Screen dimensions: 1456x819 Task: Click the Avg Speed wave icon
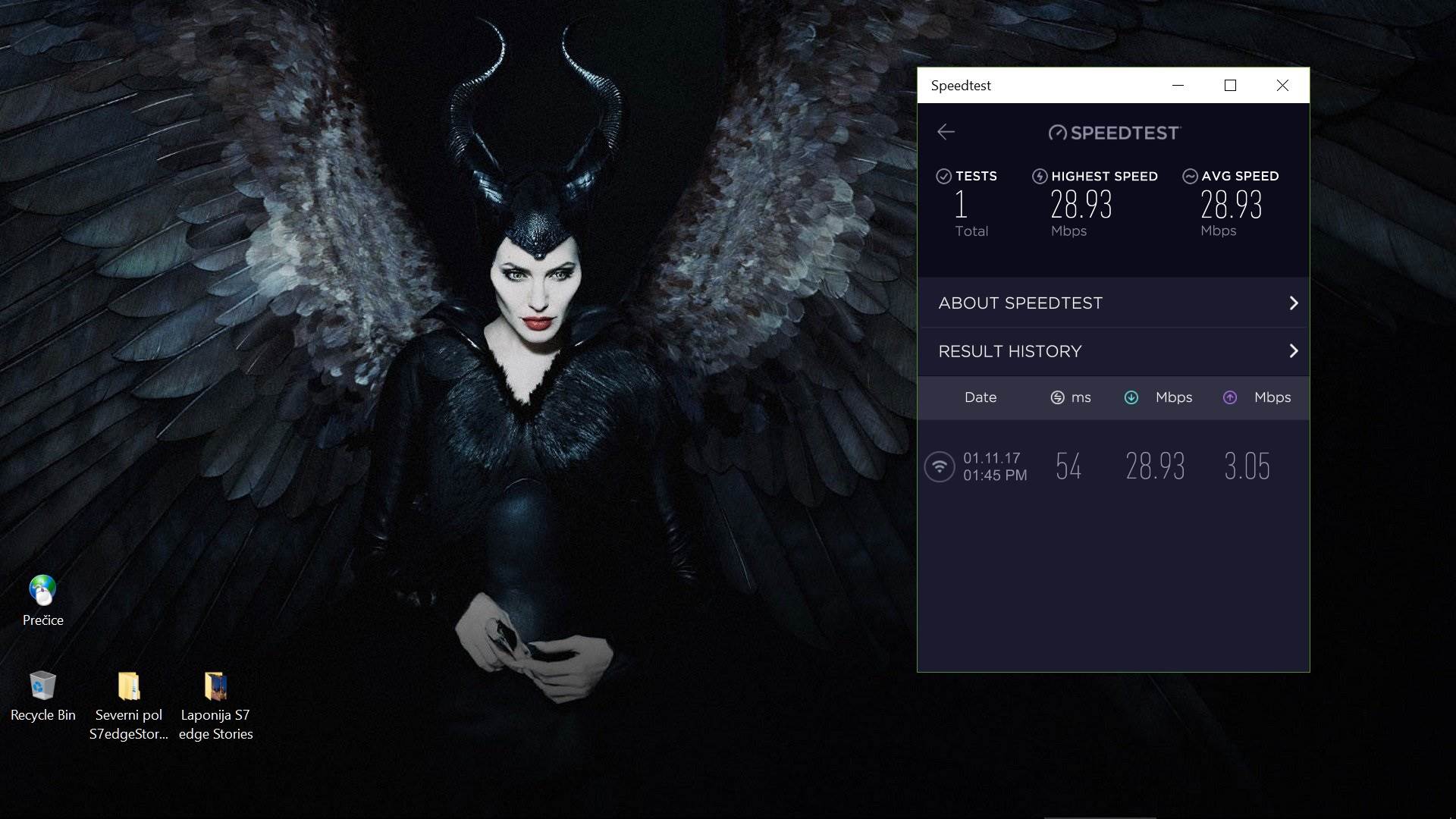coord(1190,177)
